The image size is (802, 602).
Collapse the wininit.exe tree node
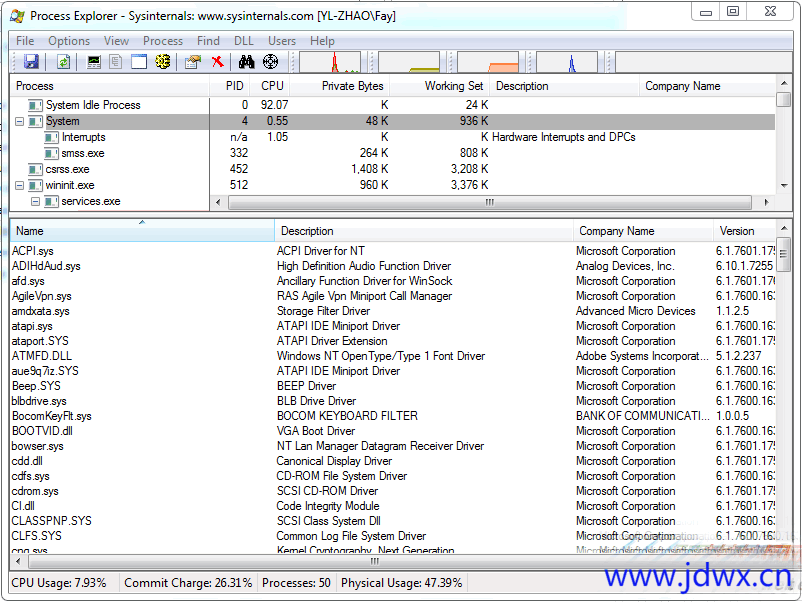tap(20, 186)
